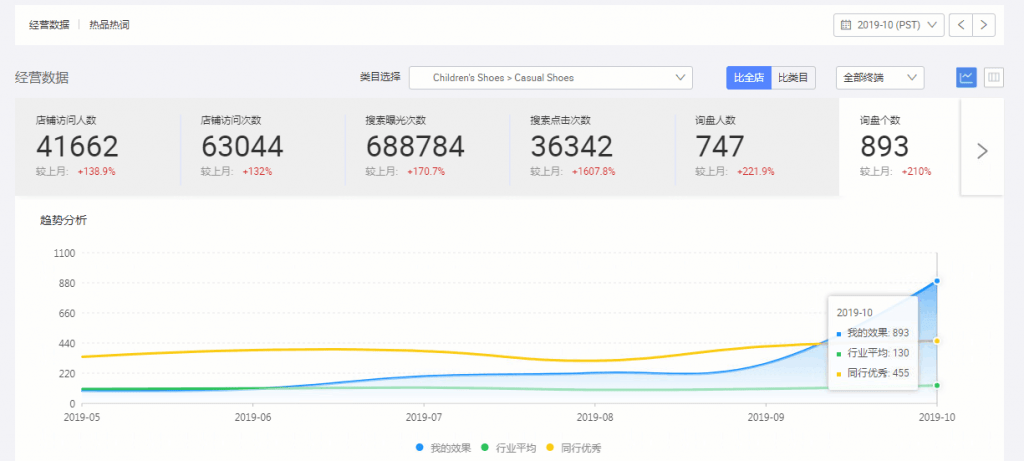Select the 询盘人数 metric card
This screenshot has width=1024, height=461.
point(756,147)
